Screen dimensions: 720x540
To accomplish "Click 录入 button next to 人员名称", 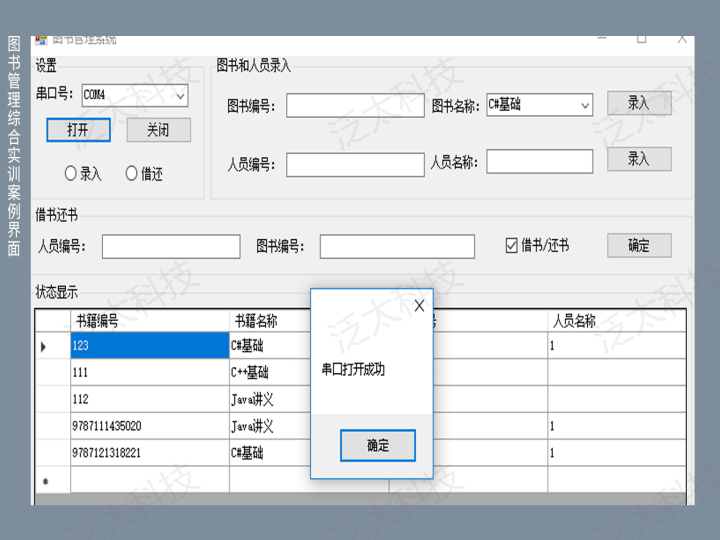I will point(639,159).
